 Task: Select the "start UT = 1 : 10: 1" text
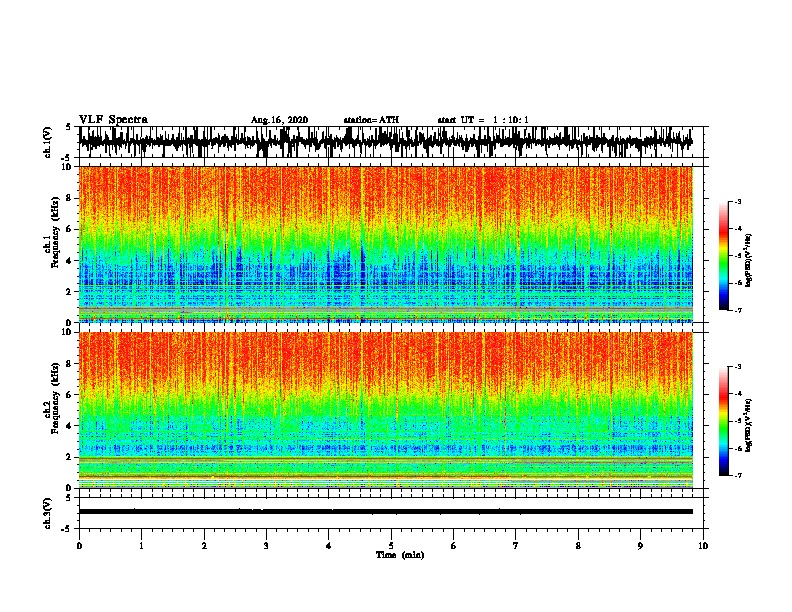(483, 120)
